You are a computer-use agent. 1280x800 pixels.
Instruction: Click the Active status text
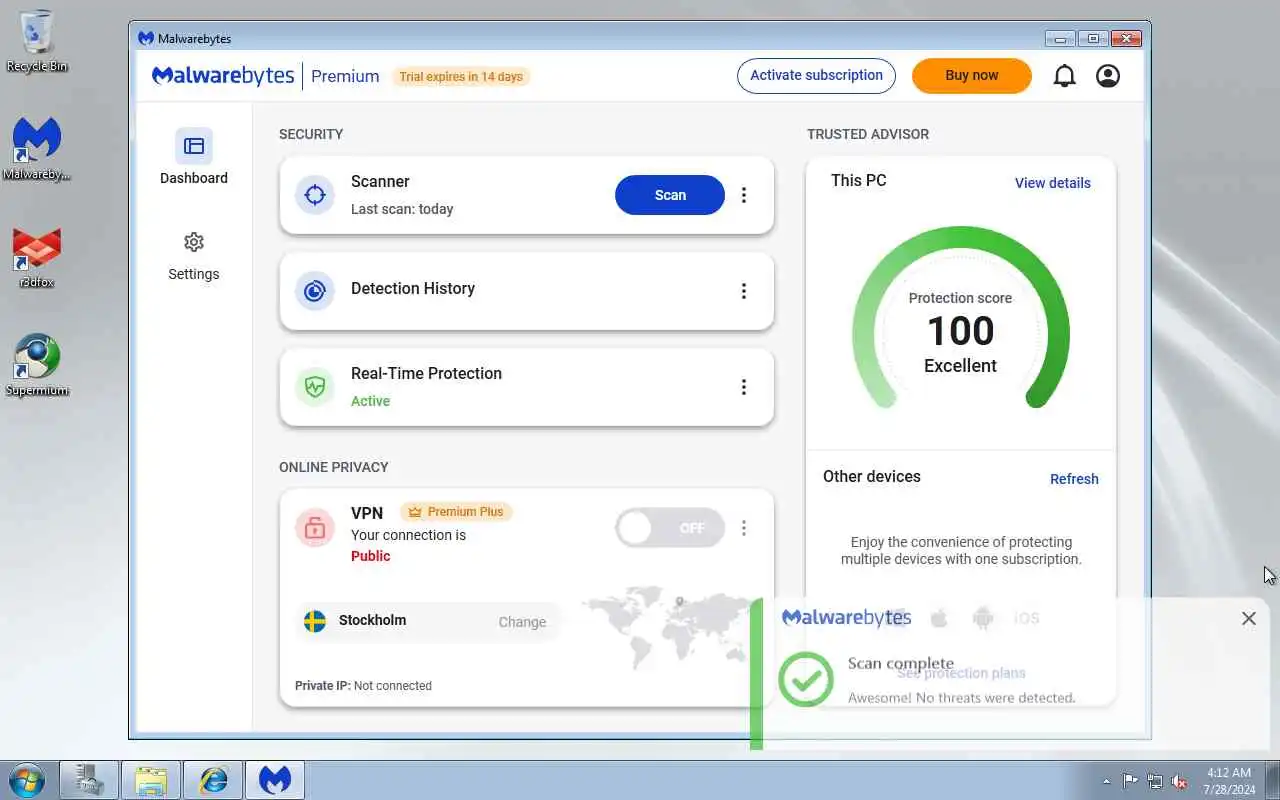(370, 401)
